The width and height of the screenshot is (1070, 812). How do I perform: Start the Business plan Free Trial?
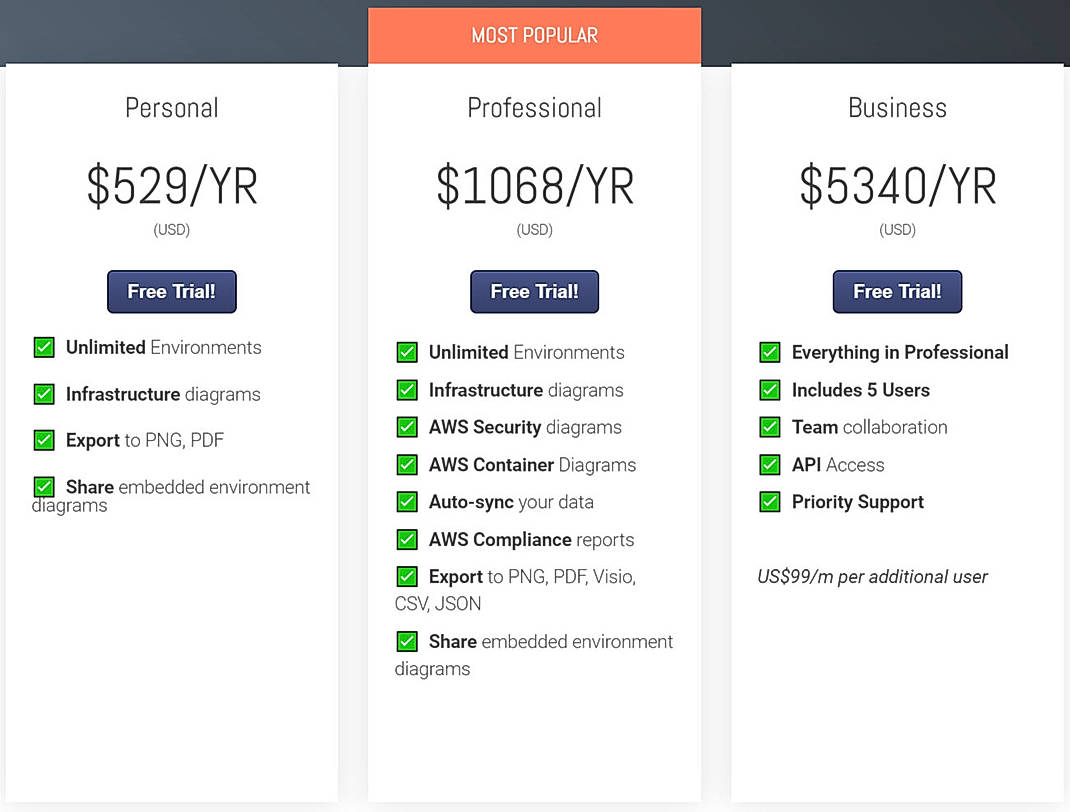[897, 292]
